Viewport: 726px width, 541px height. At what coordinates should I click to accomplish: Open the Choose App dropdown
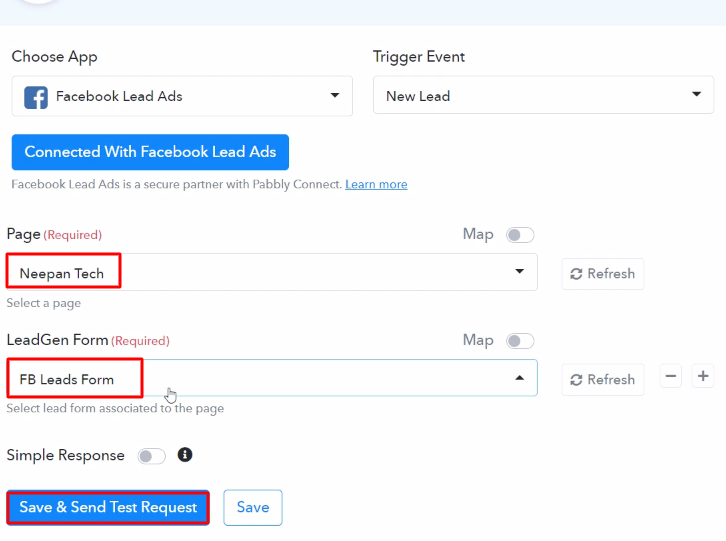coord(182,96)
